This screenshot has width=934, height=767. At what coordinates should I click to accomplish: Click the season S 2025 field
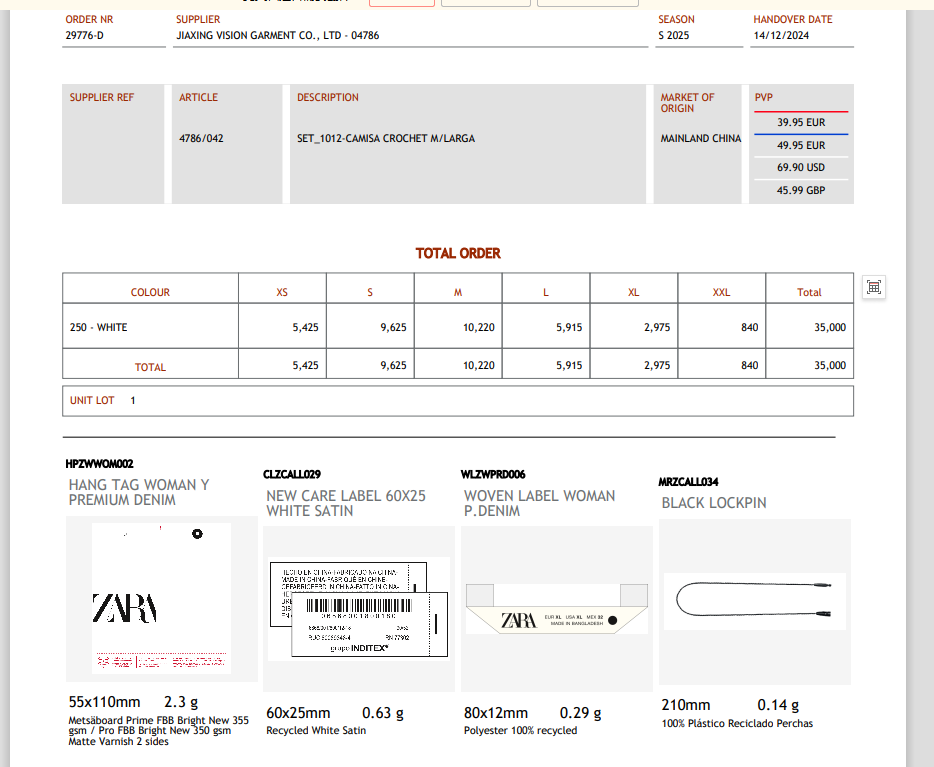pos(674,36)
